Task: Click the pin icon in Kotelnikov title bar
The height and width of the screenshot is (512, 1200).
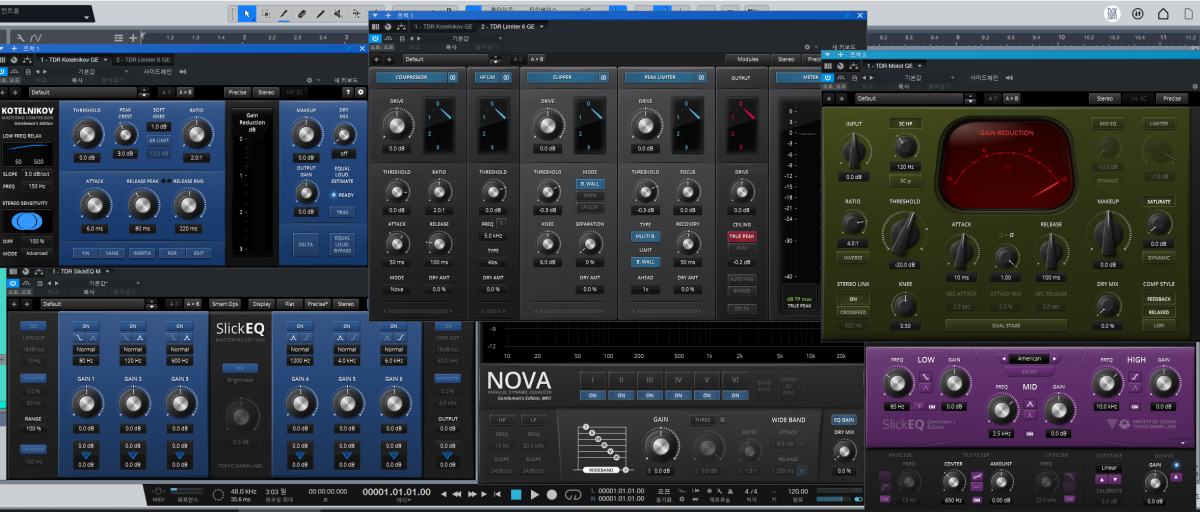Action: (x=349, y=49)
